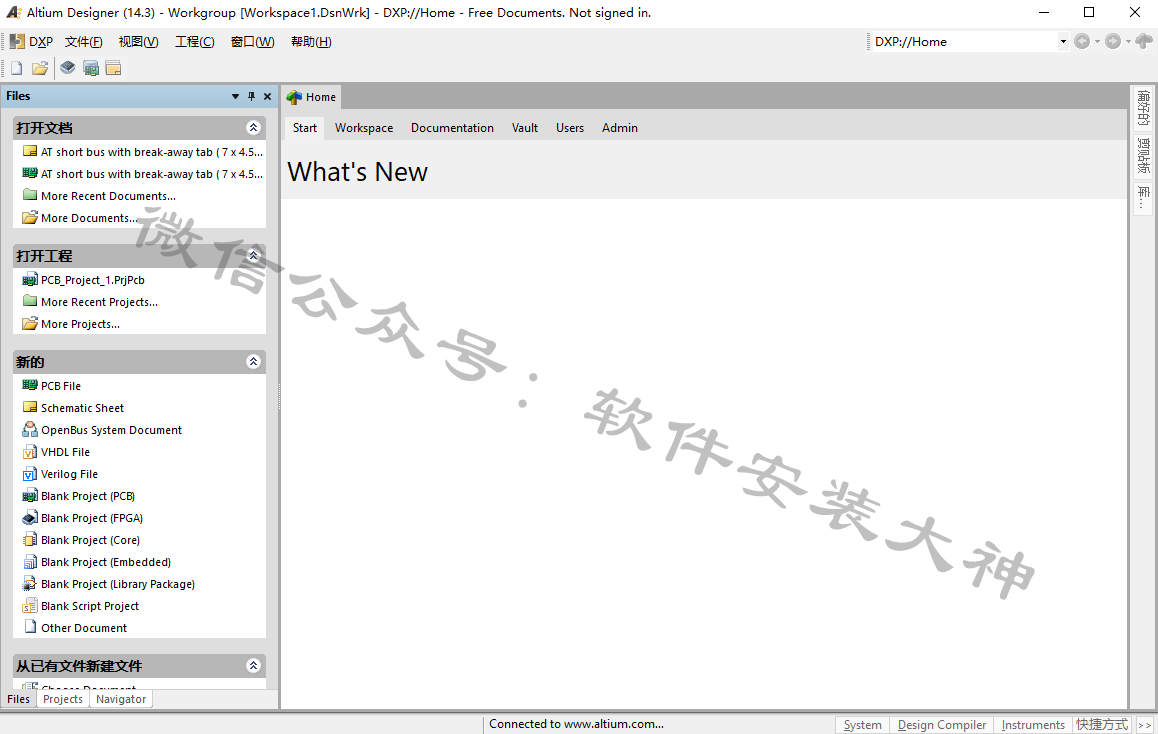Open the 视图(V) menu
Viewport: 1158px width, 734px height.
tap(139, 42)
